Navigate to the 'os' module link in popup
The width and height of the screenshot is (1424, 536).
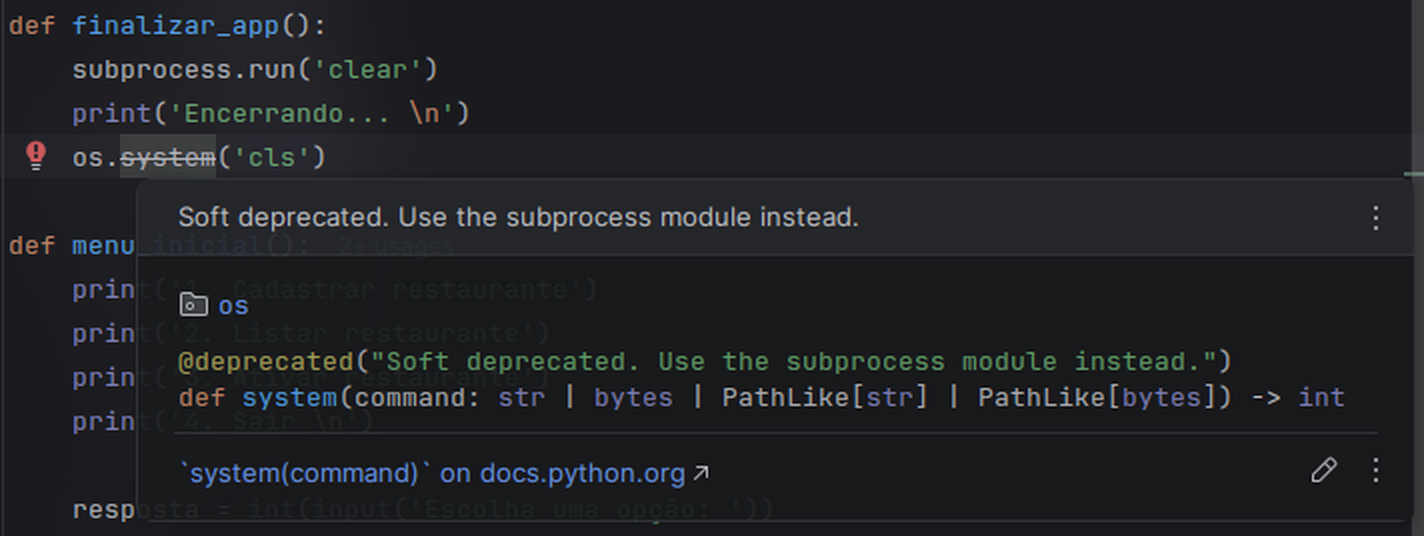(234, 306)
